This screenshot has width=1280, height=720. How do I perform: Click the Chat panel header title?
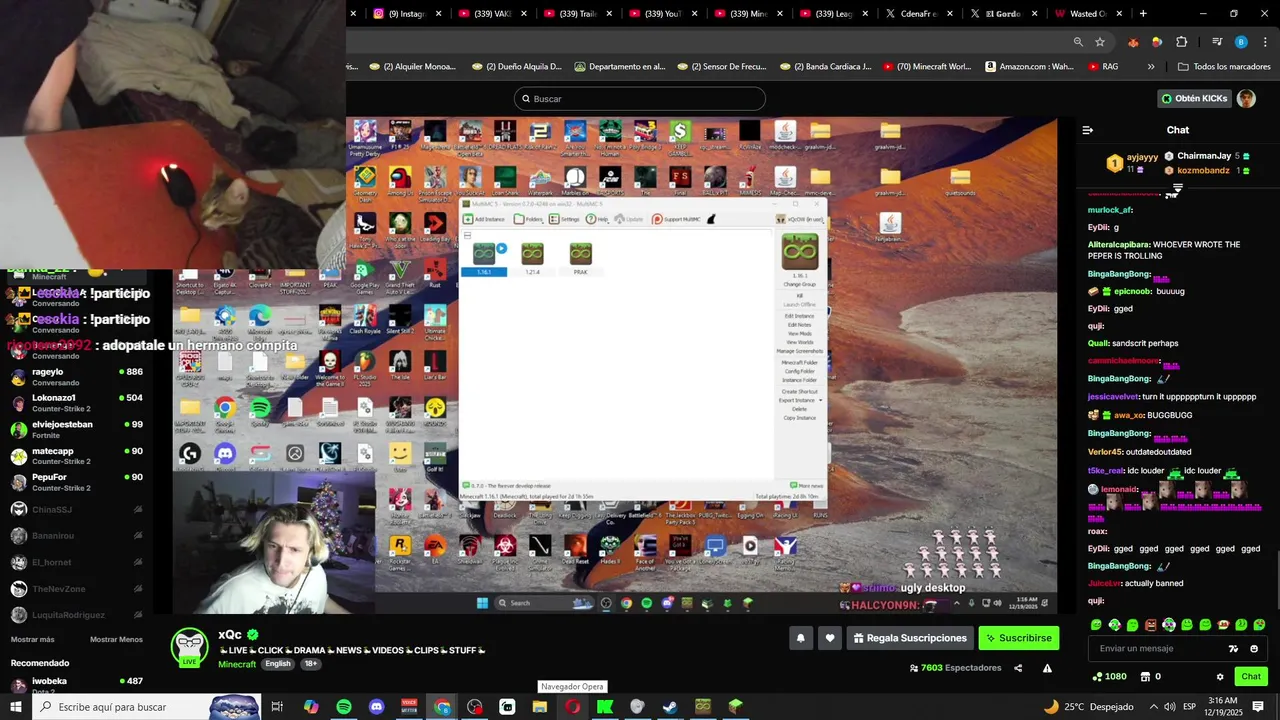[x=1178, y=130]
